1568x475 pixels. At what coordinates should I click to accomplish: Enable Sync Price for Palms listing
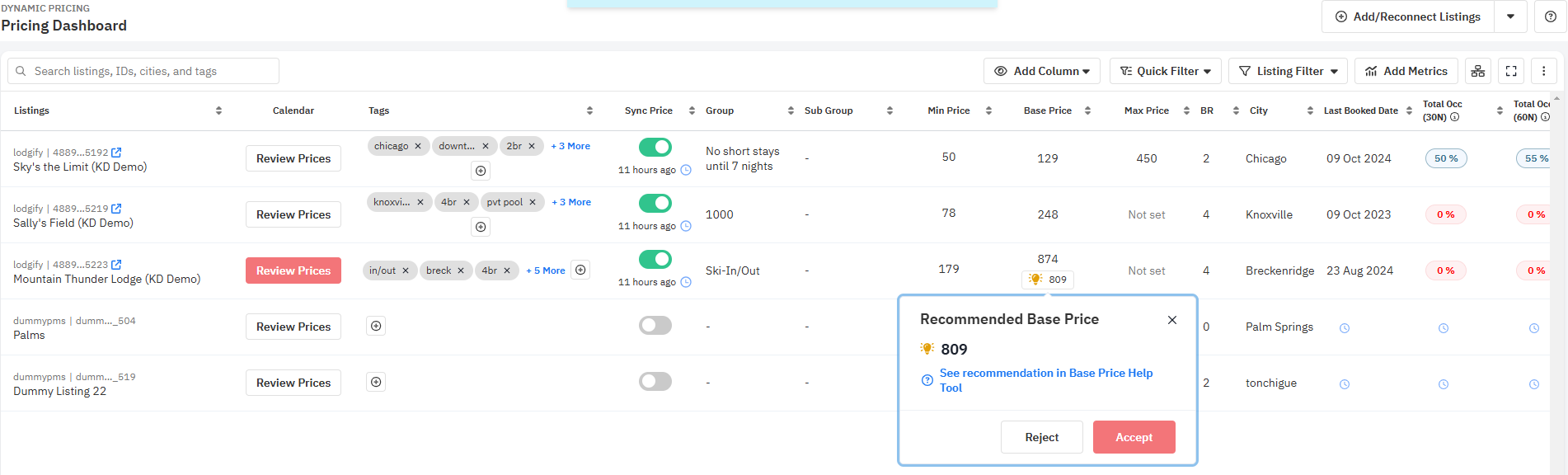coord(655,325)
